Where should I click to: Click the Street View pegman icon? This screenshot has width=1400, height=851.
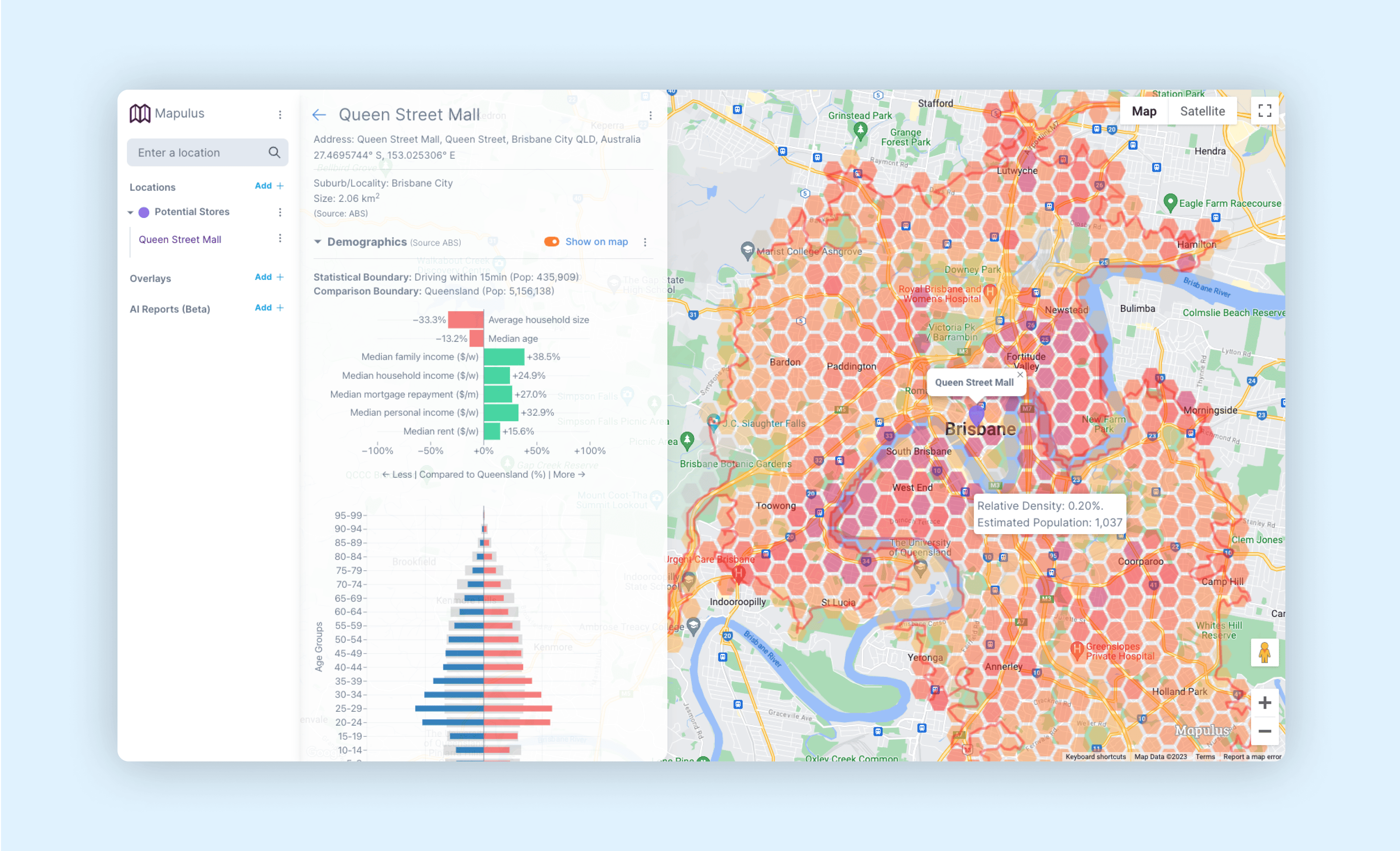(1265, 653)
